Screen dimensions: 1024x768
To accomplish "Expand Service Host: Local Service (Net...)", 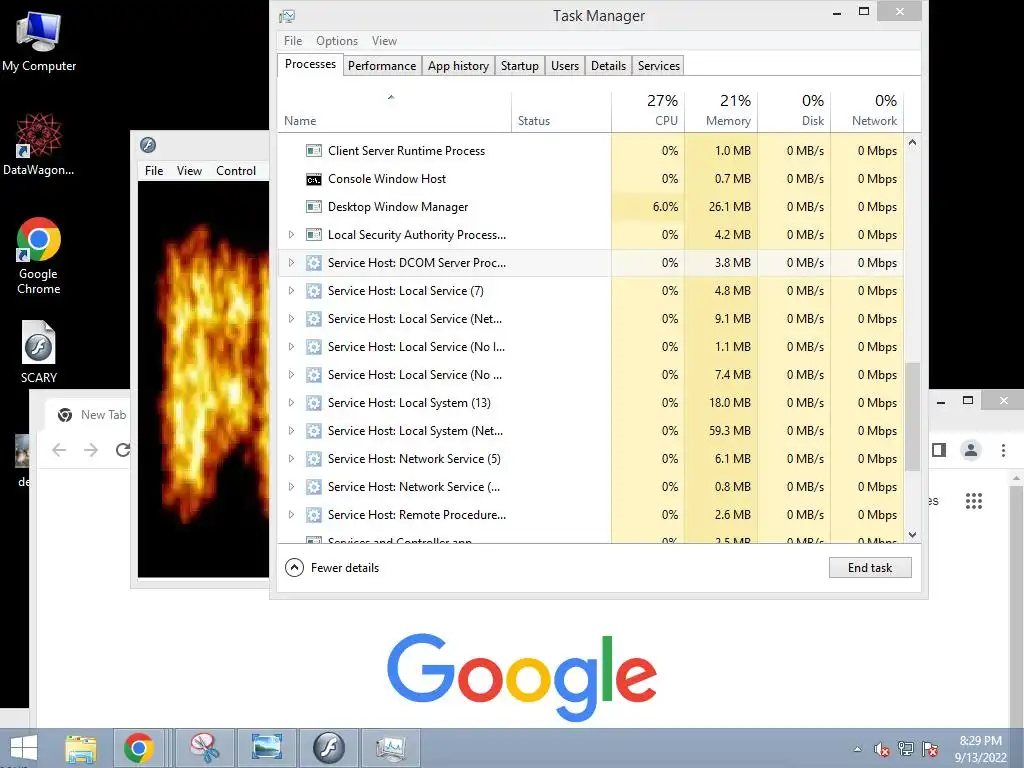I will click(x=291, y=319).
